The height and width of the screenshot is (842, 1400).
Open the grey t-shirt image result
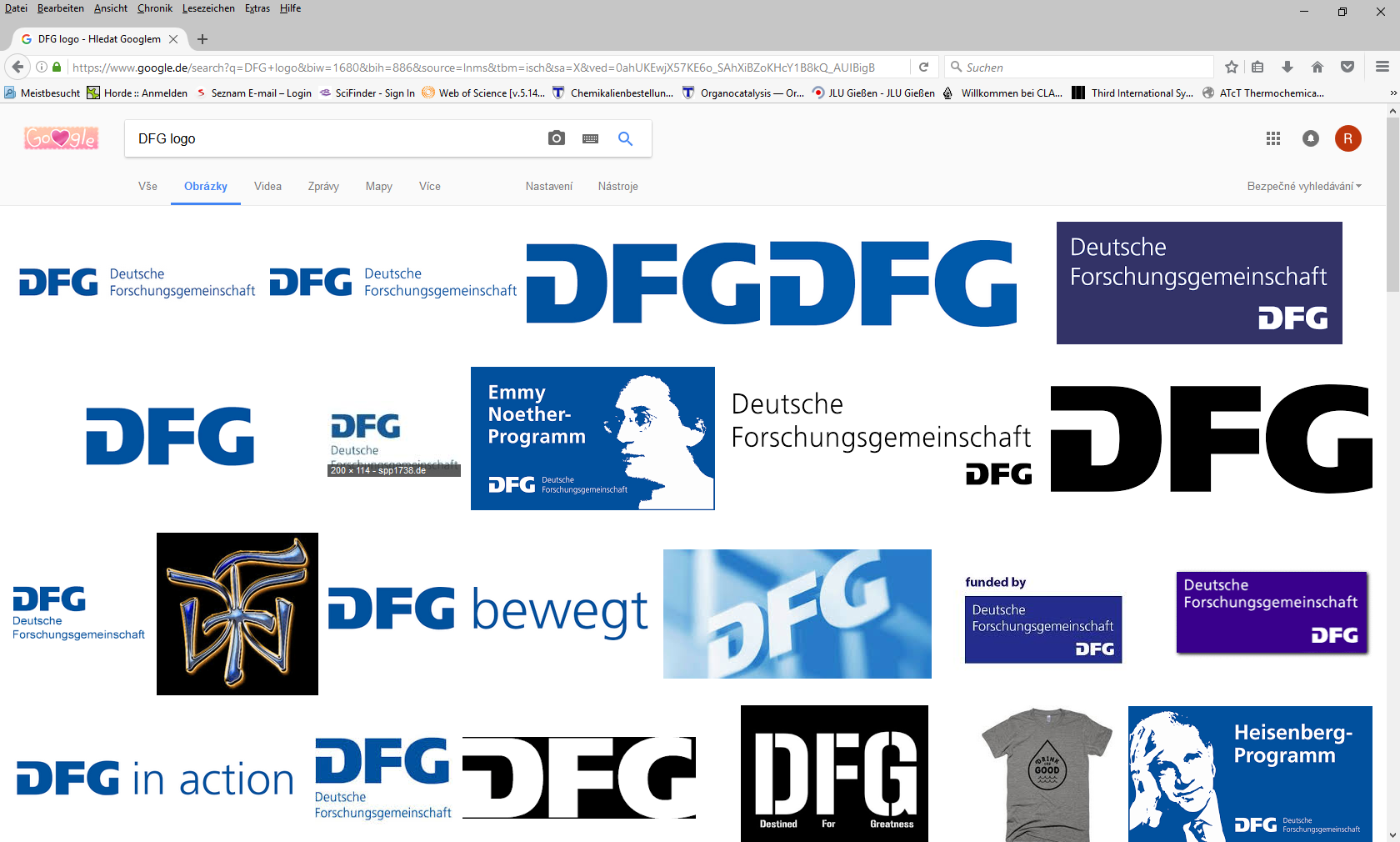point(1047,774)
